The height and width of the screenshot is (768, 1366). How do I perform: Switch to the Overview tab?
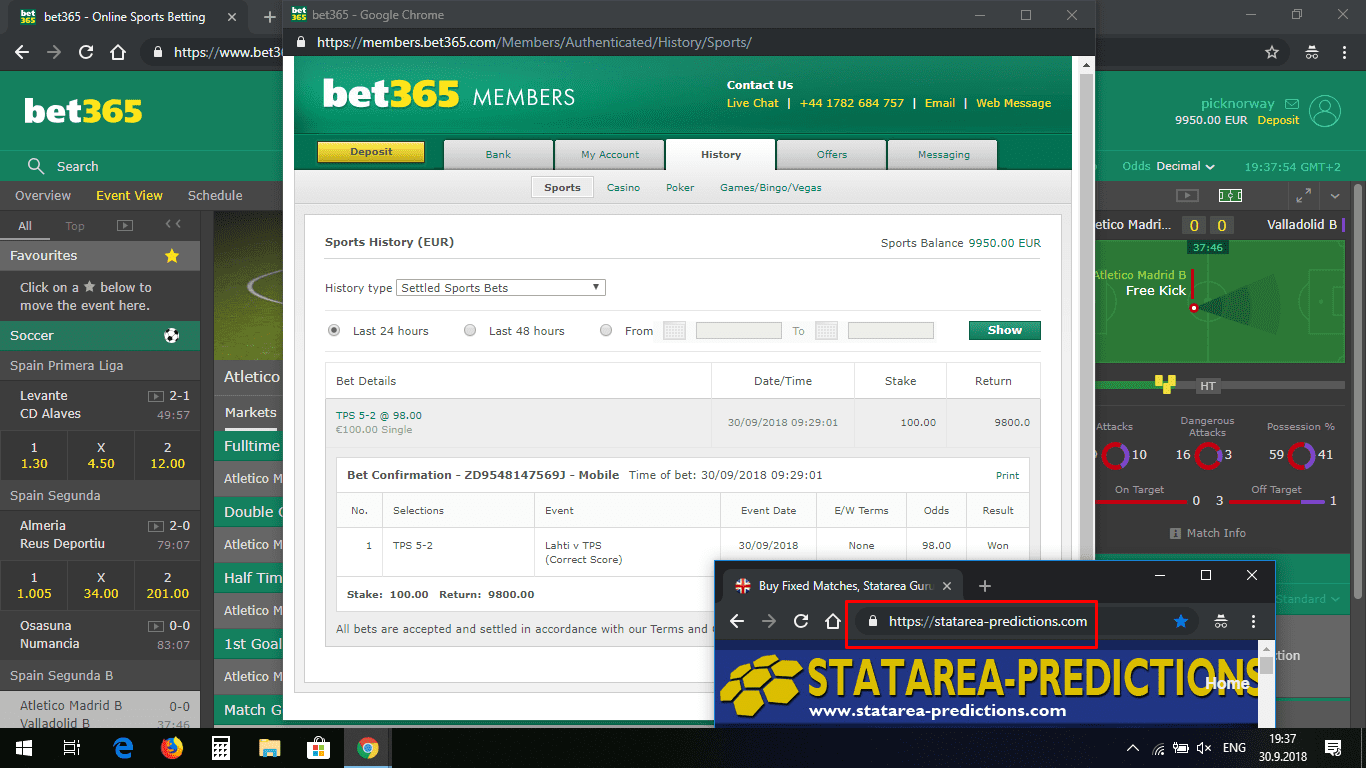click(43, 196)
